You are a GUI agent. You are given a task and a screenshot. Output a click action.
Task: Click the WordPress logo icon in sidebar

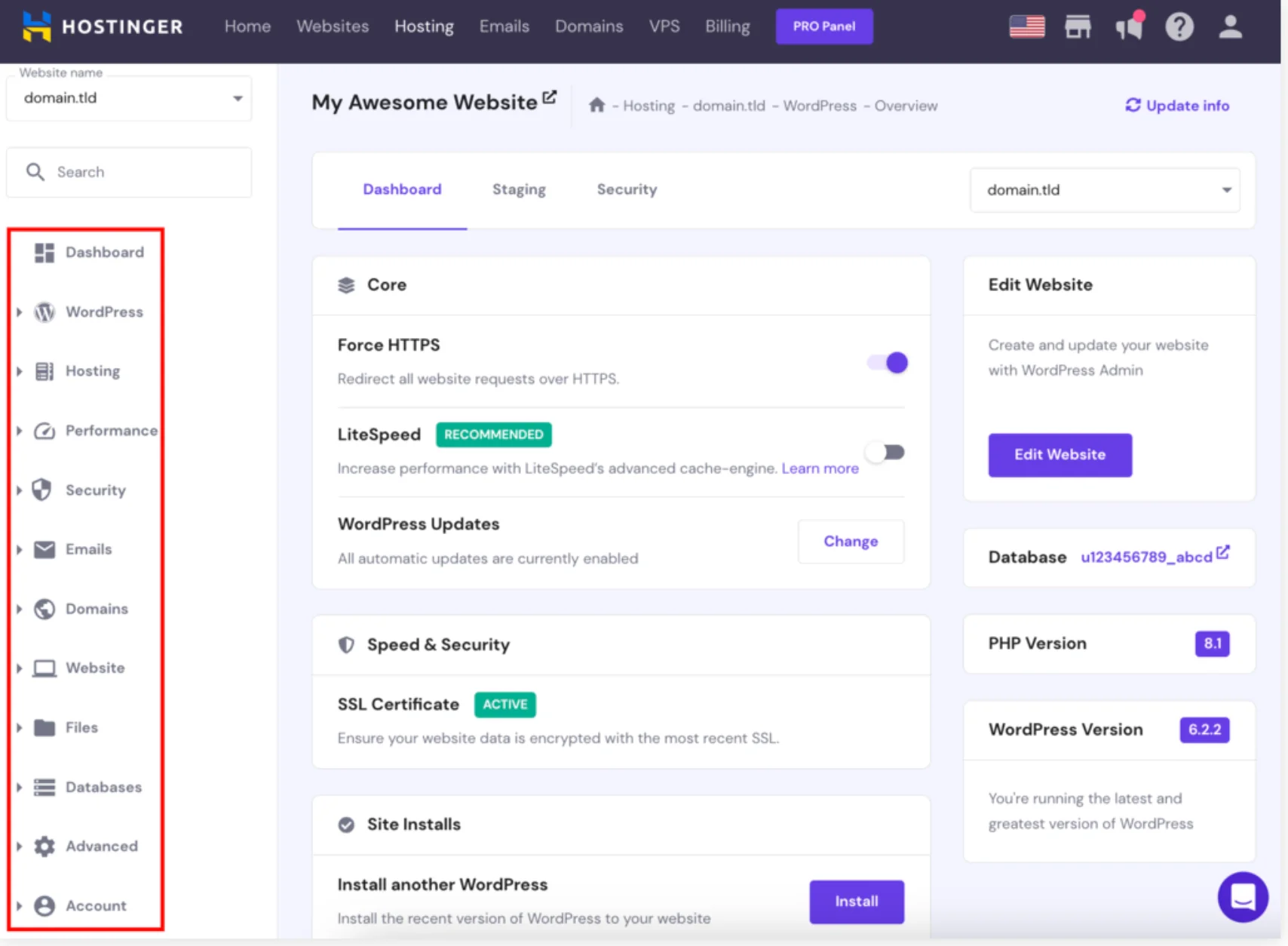[x=44, y=312]
